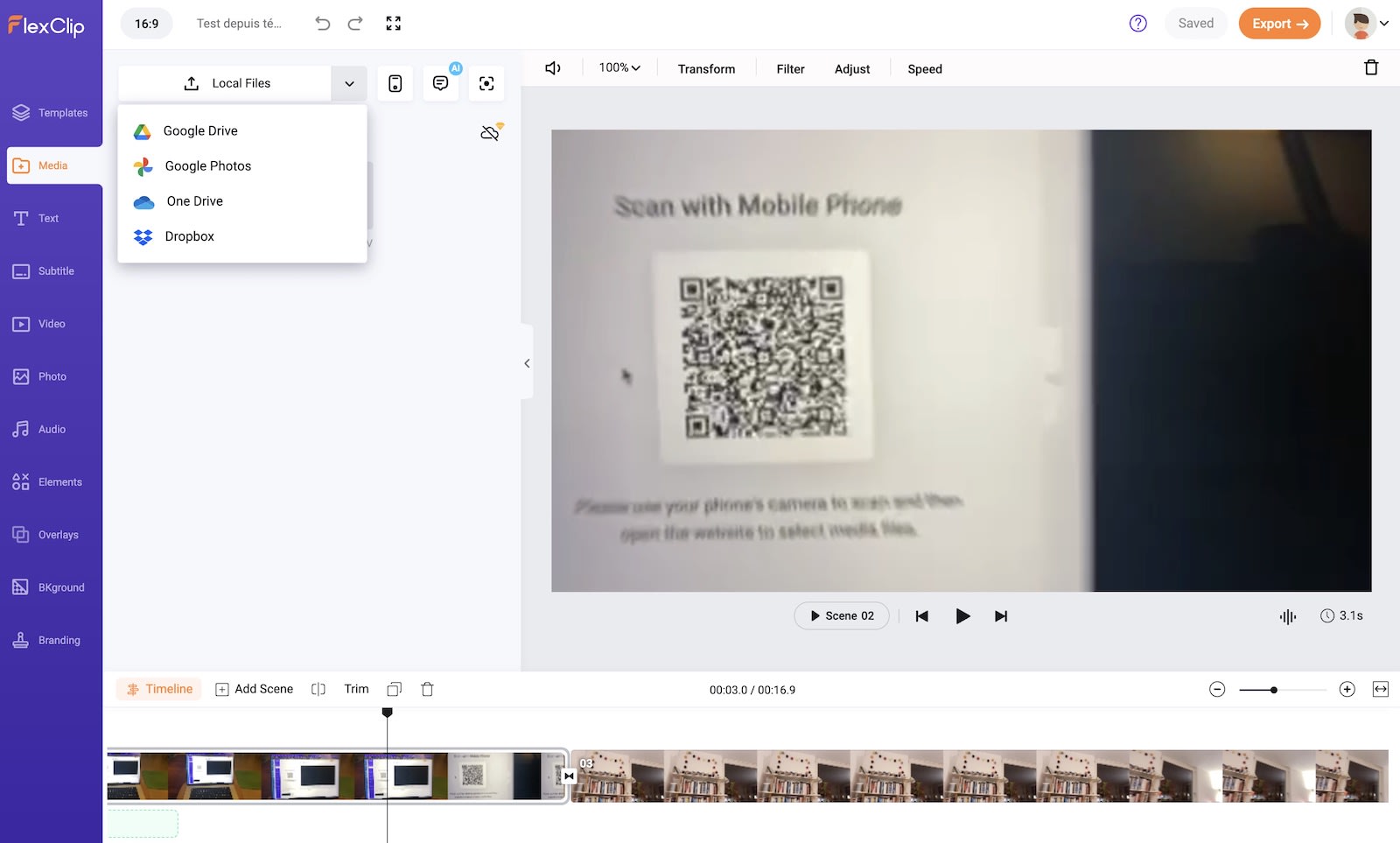Viewport: 1400px width, 843px height.
Task: Open the Transform tab
Action: pos(706,69)
